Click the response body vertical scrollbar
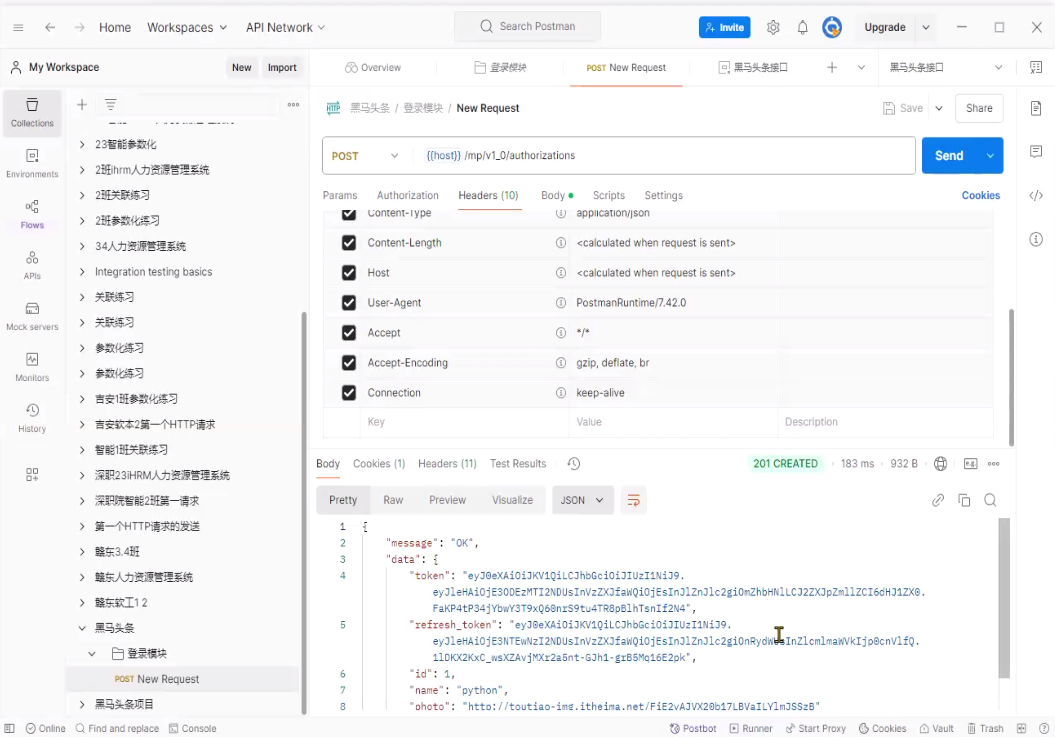Image resolution: width=1055 pixels, height=737 pixels. click(1004, 598)
